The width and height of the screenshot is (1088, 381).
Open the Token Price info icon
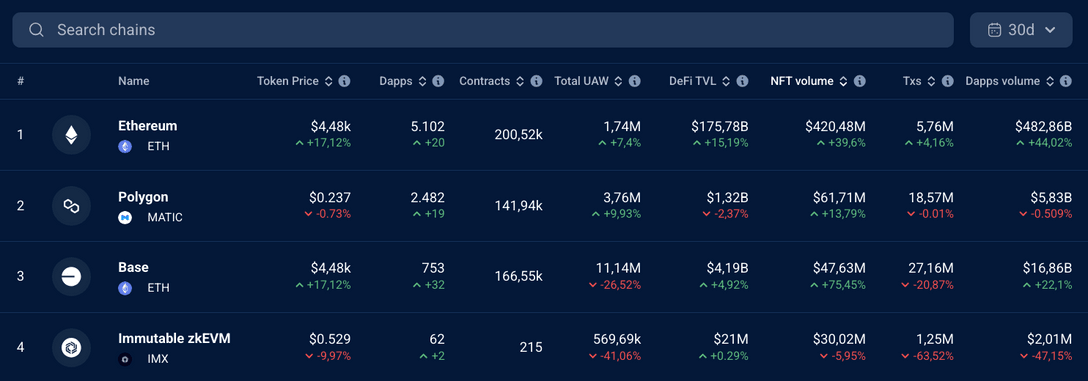click(x=344, y=81)
